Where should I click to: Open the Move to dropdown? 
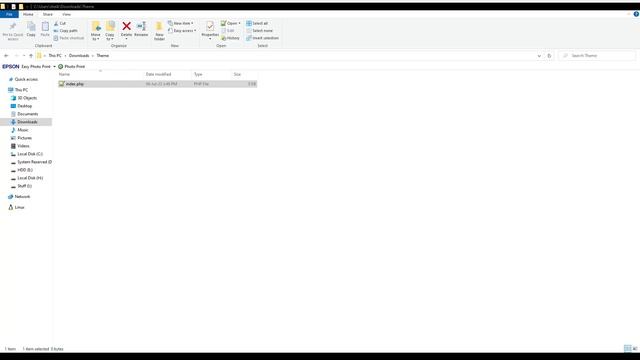pos(96,31)
